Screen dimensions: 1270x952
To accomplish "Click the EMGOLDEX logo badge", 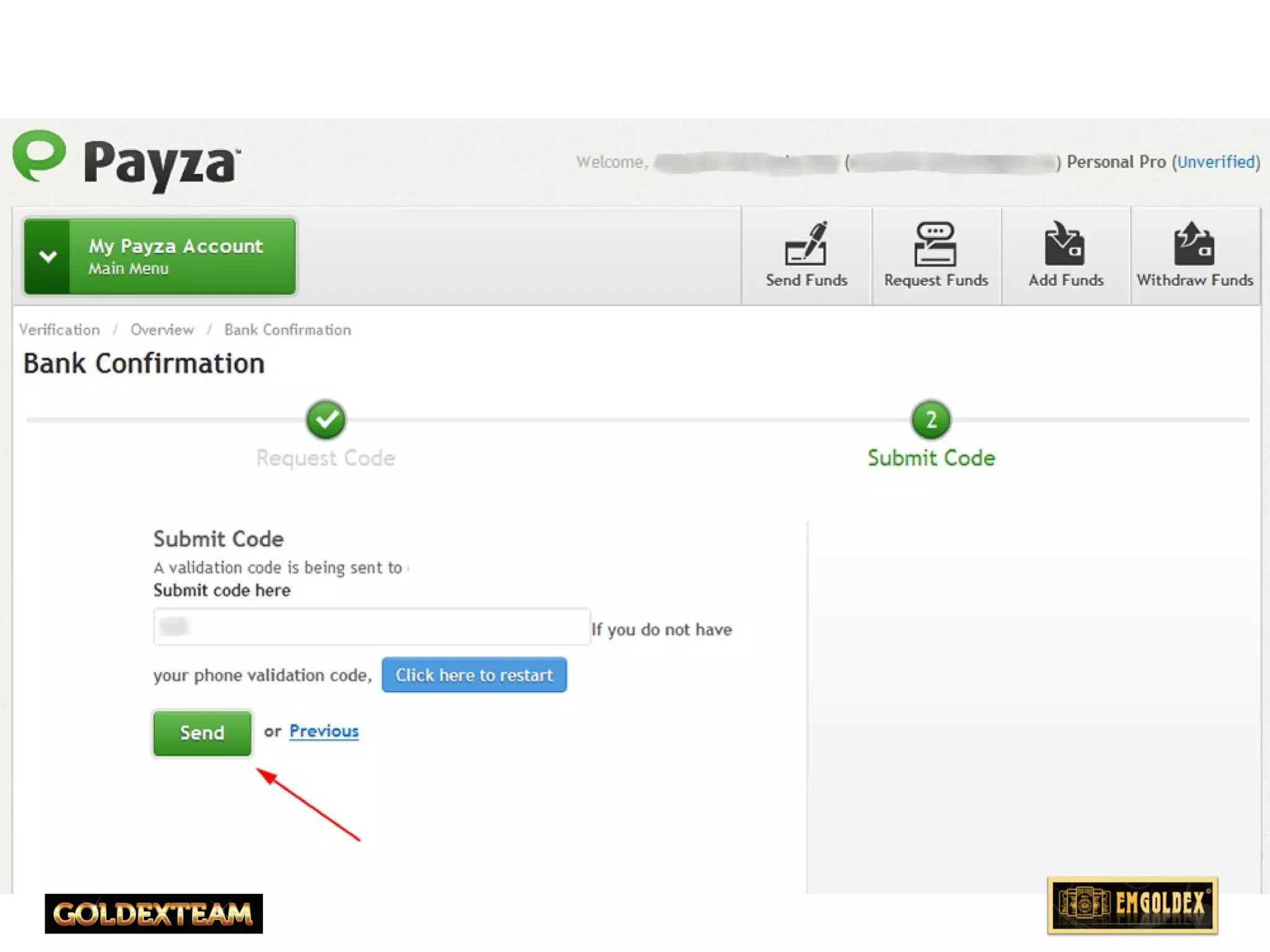I will pos(1132,906).
